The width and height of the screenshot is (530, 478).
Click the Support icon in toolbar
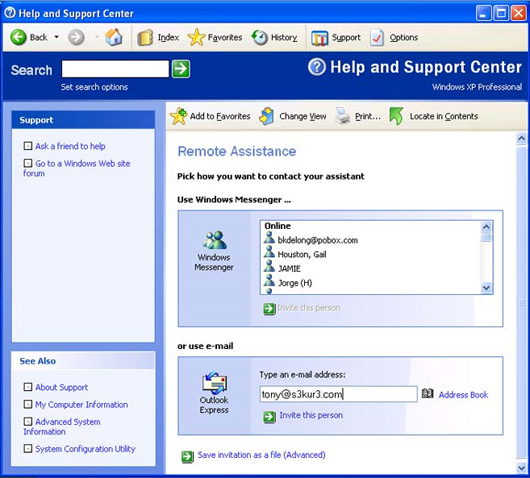[319, 38]
